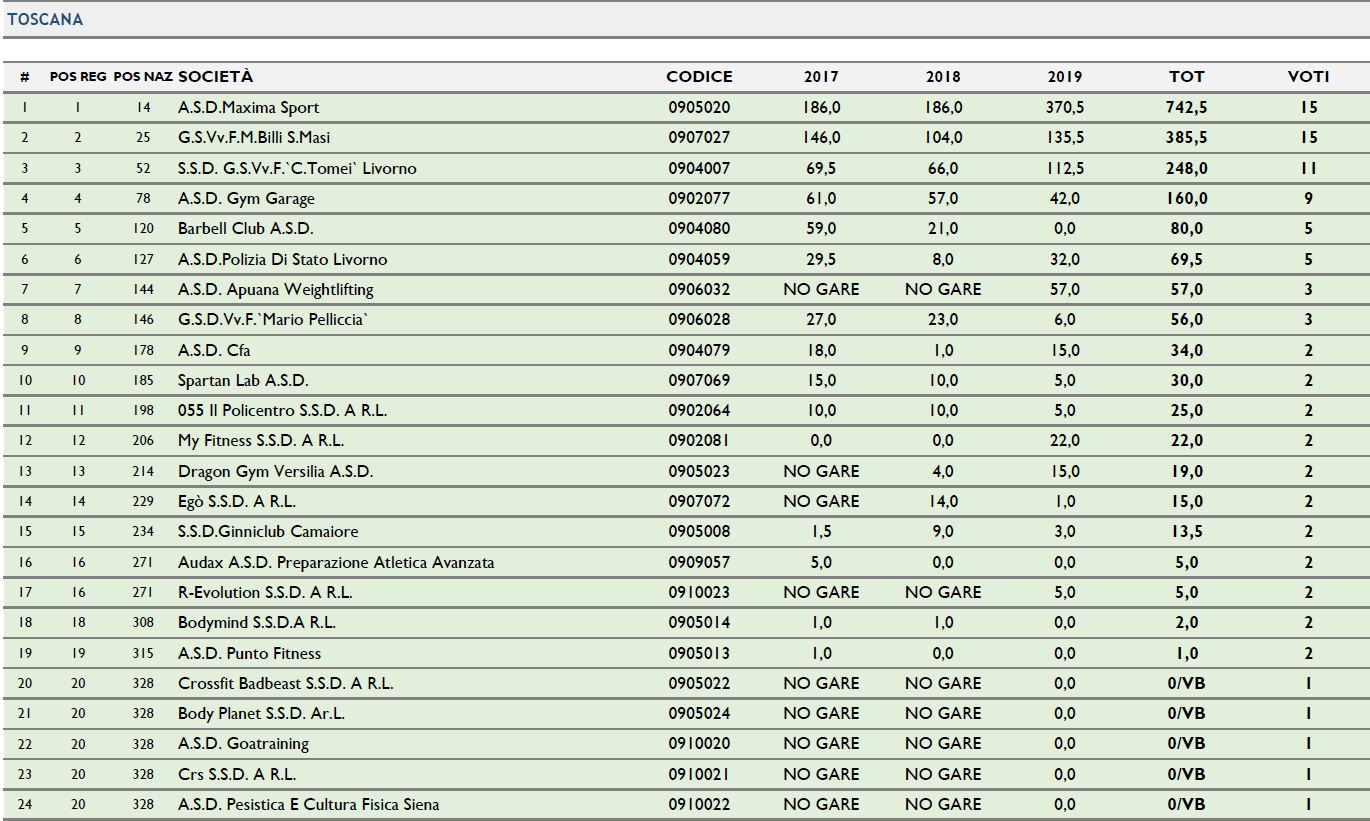Viewport: 1370px width, 821px height.
Task: Click the 2017 column header
Action: (821, 76)
